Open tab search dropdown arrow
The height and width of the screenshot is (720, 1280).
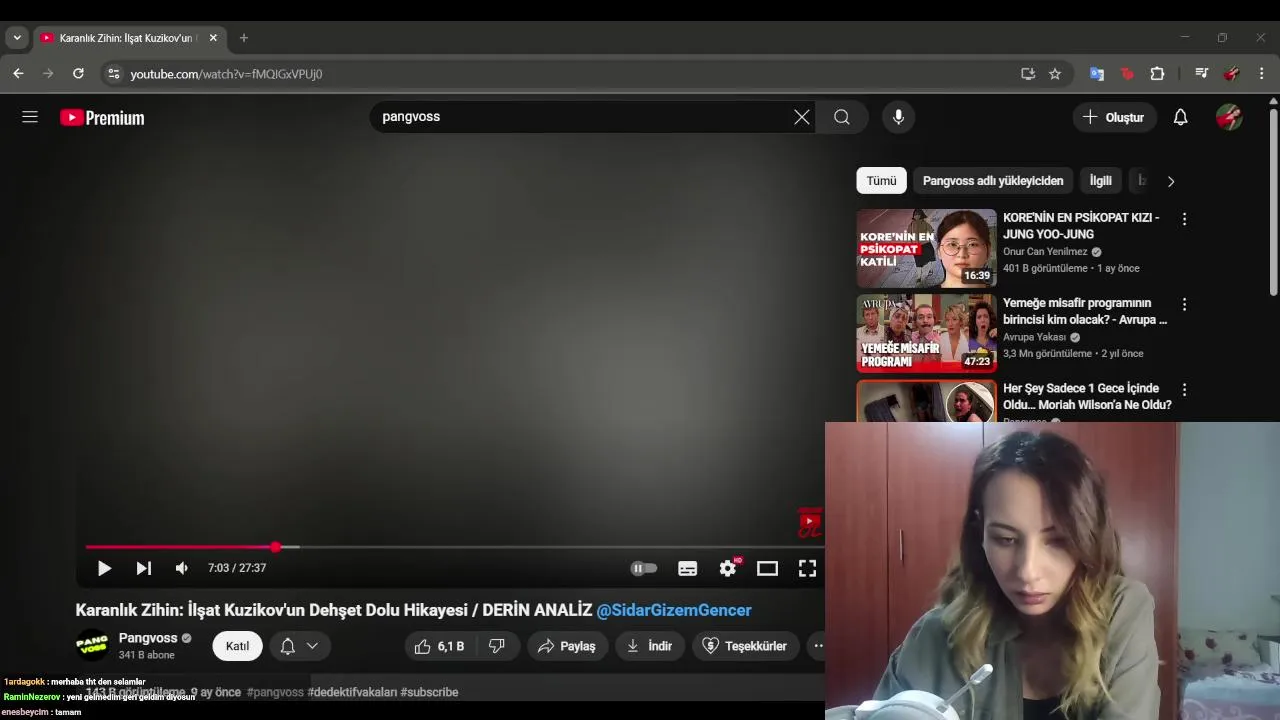click(x=17, y=38)
